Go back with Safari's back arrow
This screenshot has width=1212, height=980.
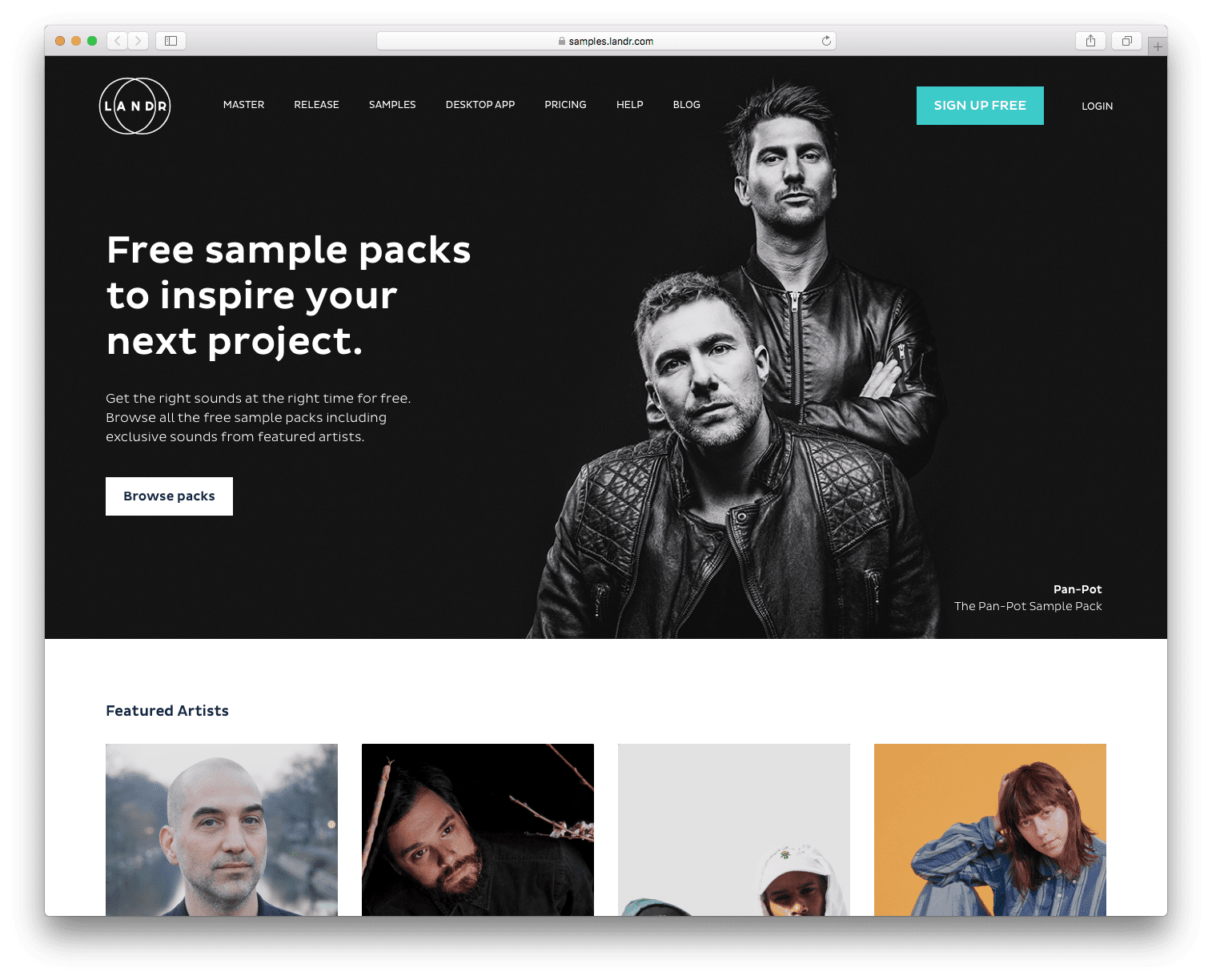(117, 41)
